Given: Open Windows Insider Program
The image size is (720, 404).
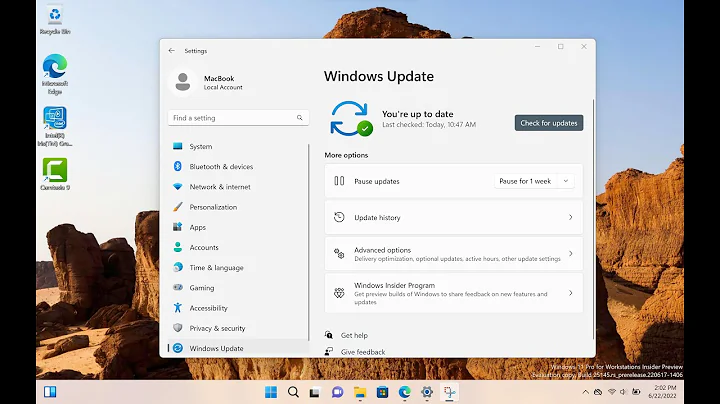Looking at the screenshot, I should point(454,293).
